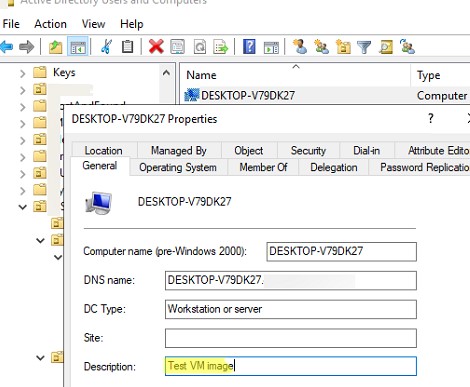The height and width of the screenshot is (387, 470).
Task: Open Properties via toolbar sheet icon
Action: (x=177, y=47)
